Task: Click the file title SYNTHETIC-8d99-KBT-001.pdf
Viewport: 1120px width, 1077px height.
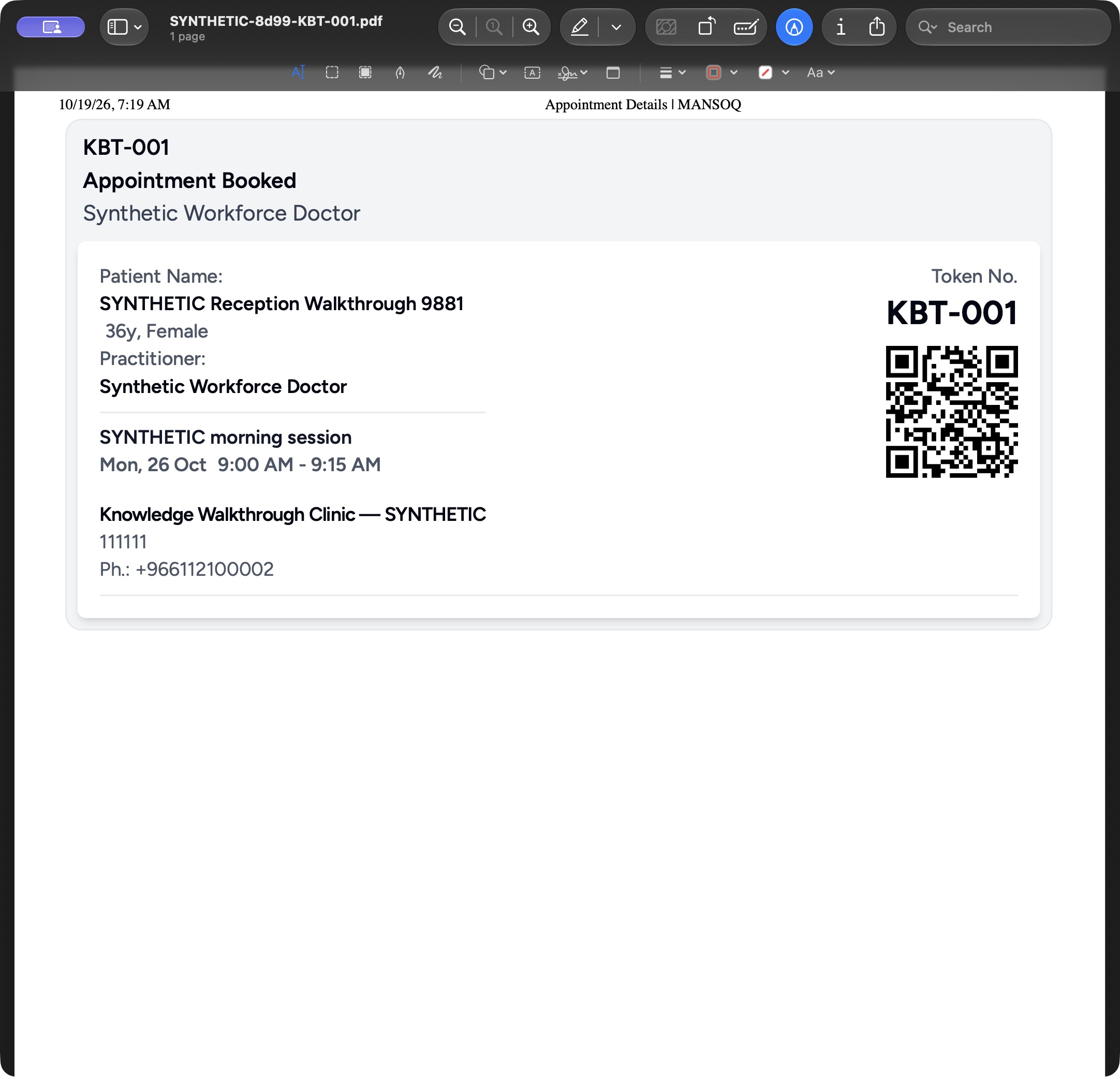Action: 276,21
